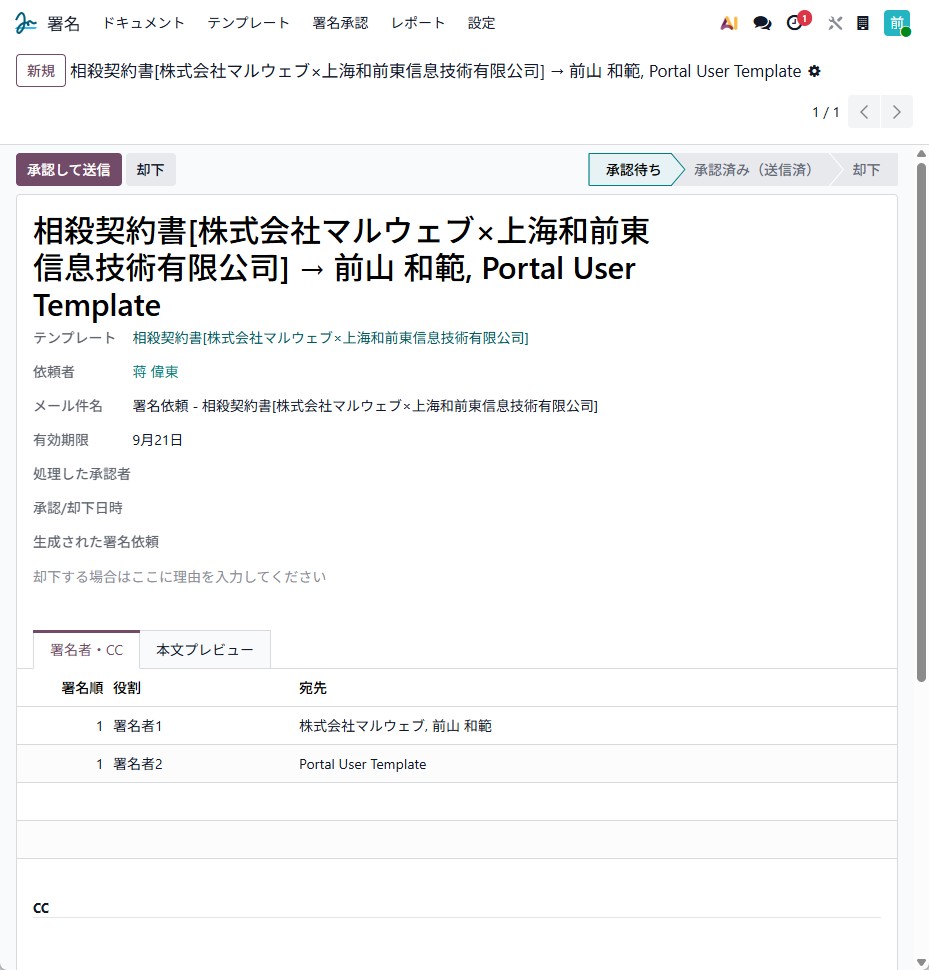Click the 新規 button

(x=41, y=71)
